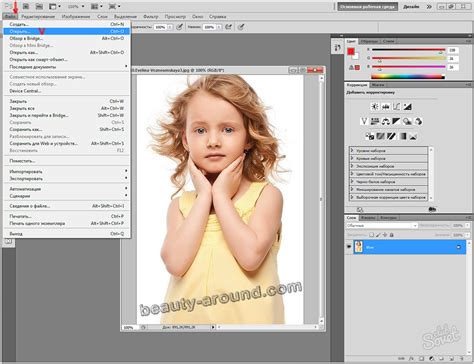Screen dimensions: 474x364
Task: Add a Selective Color adjustment icon
Action: (413, 136)
